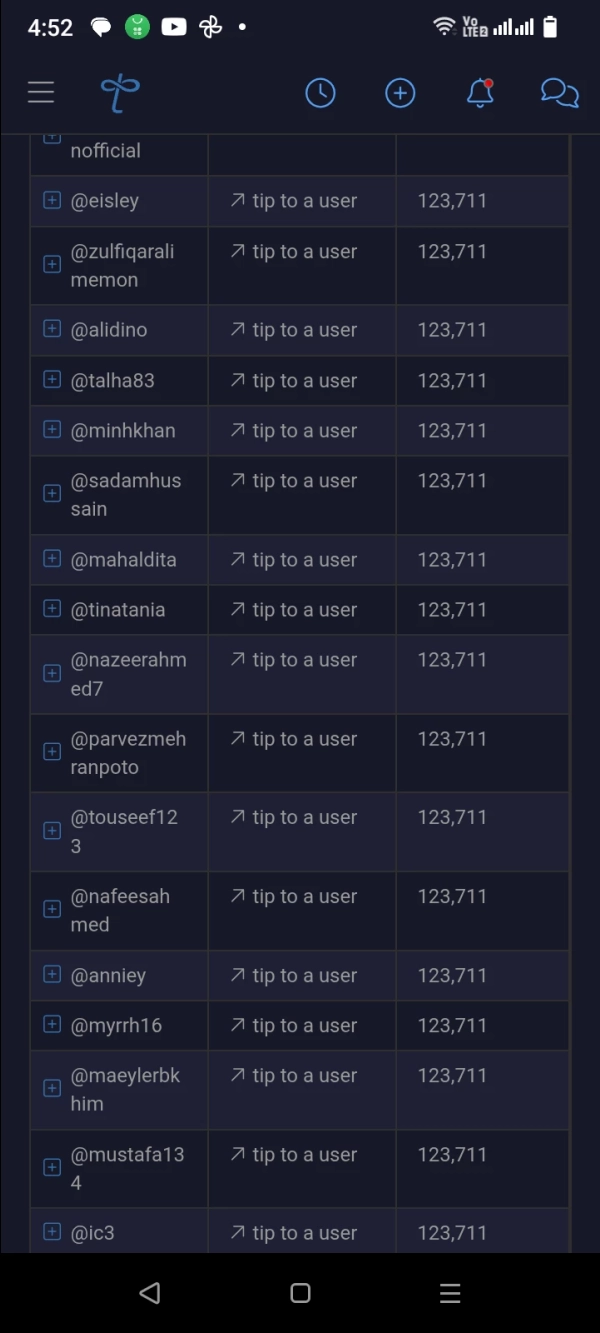Open @tinatania user profile link
600x1333 pixels.
click(x=118, y=610)
